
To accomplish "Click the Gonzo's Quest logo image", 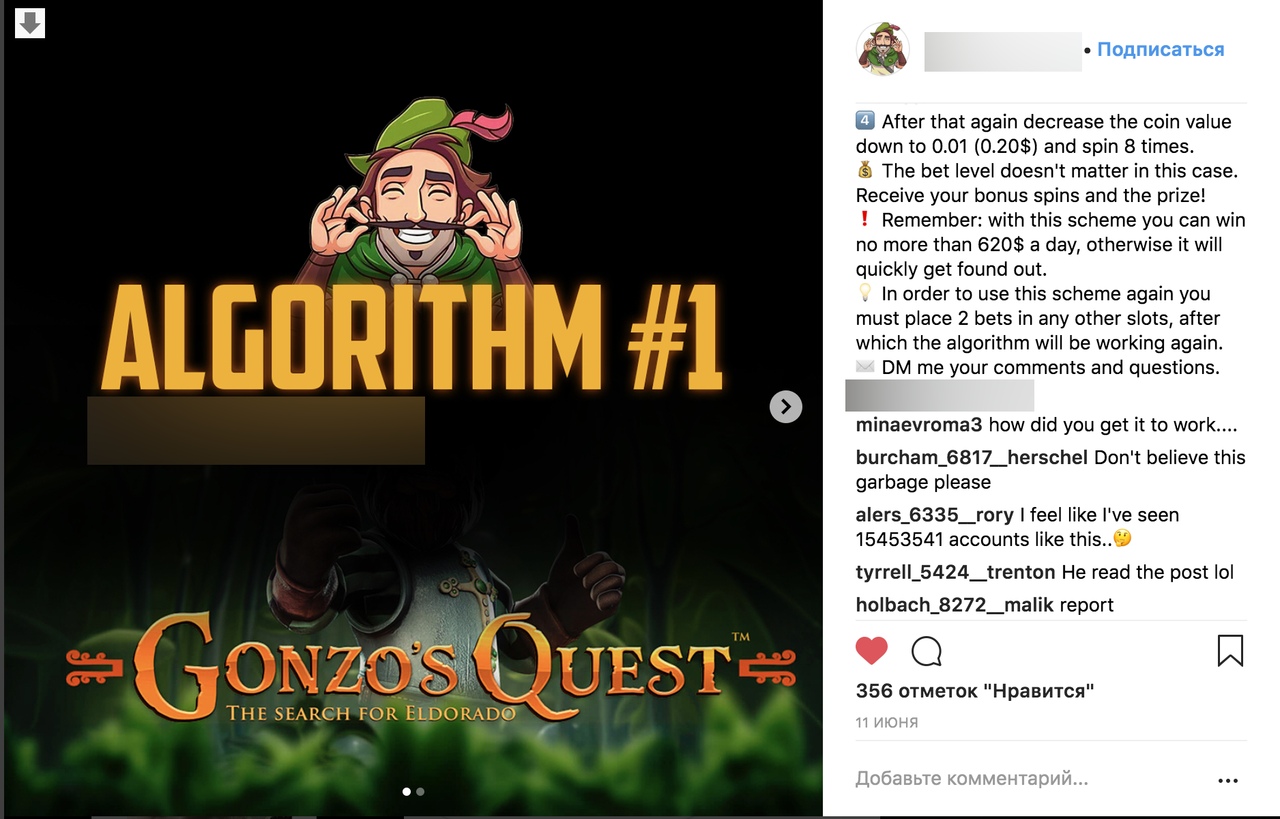I will point(431,663).
